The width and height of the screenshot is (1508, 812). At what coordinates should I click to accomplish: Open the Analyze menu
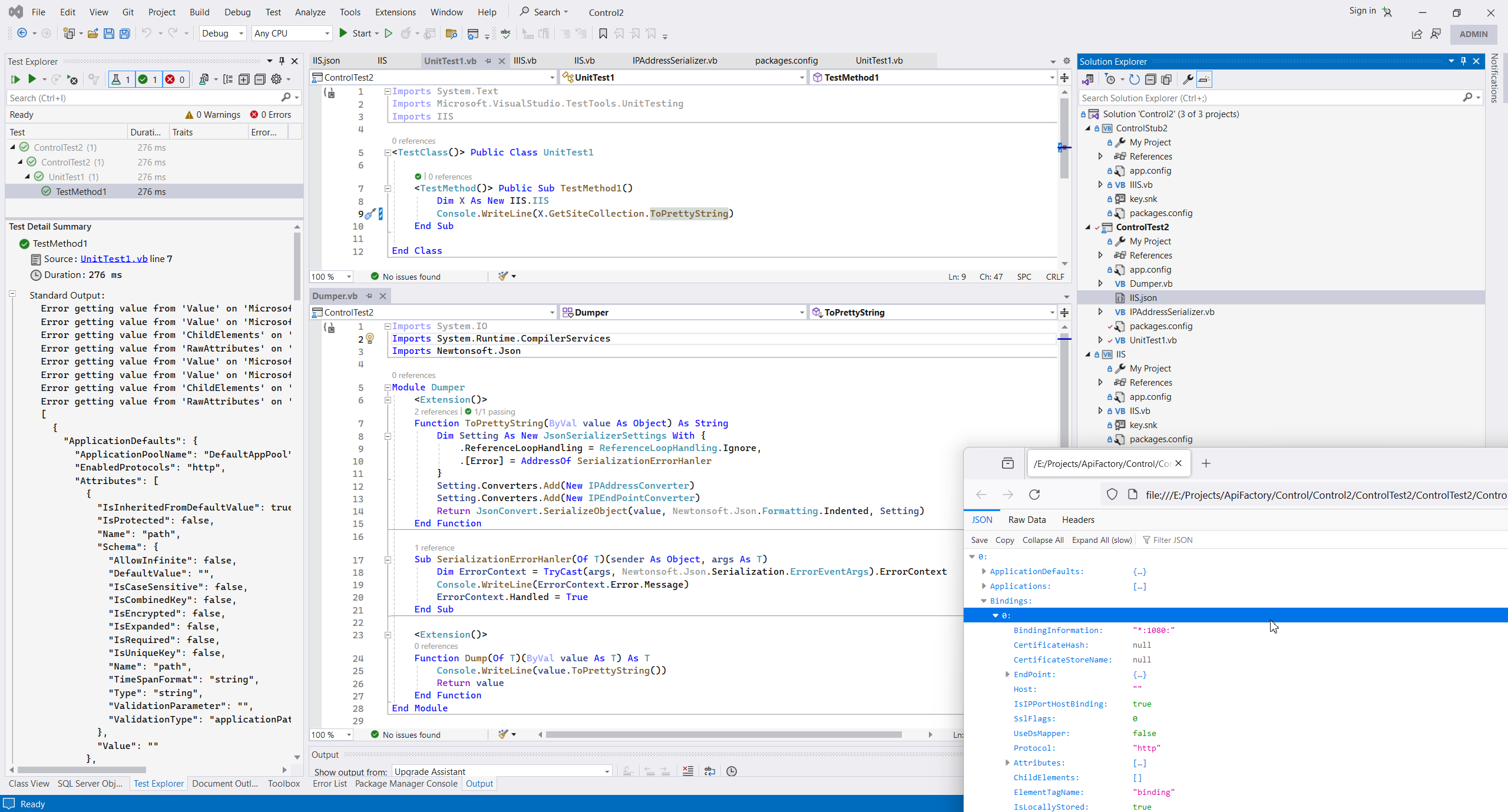tap(310, 12)
